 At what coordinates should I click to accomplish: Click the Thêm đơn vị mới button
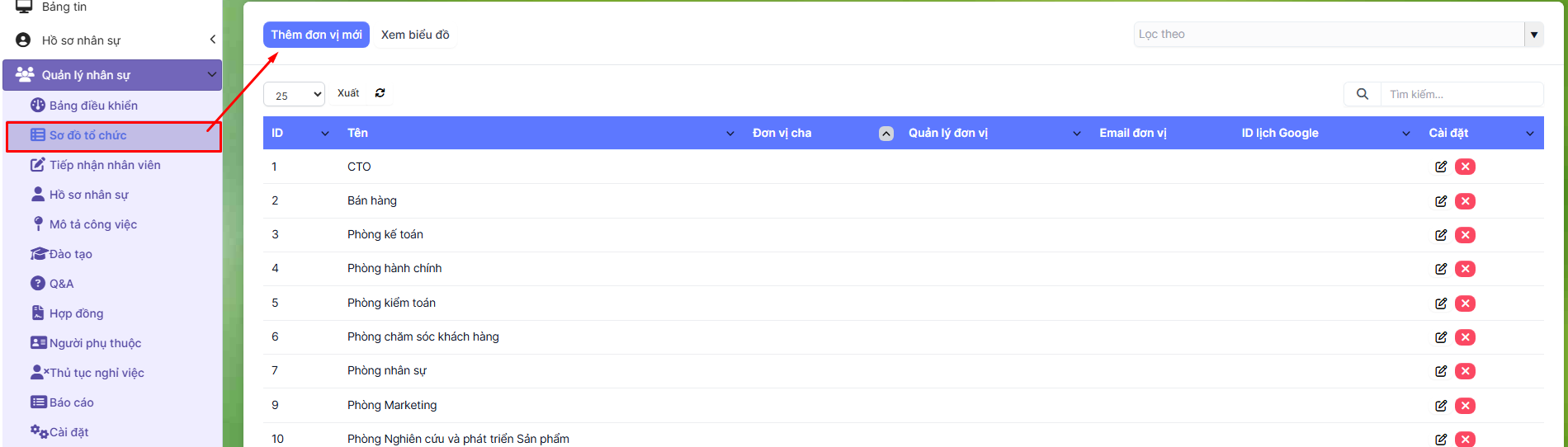(316, 35)
